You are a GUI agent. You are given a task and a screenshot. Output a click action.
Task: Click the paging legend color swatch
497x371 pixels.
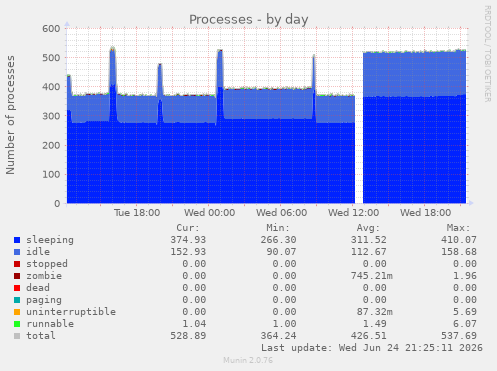tap(17, 300)
